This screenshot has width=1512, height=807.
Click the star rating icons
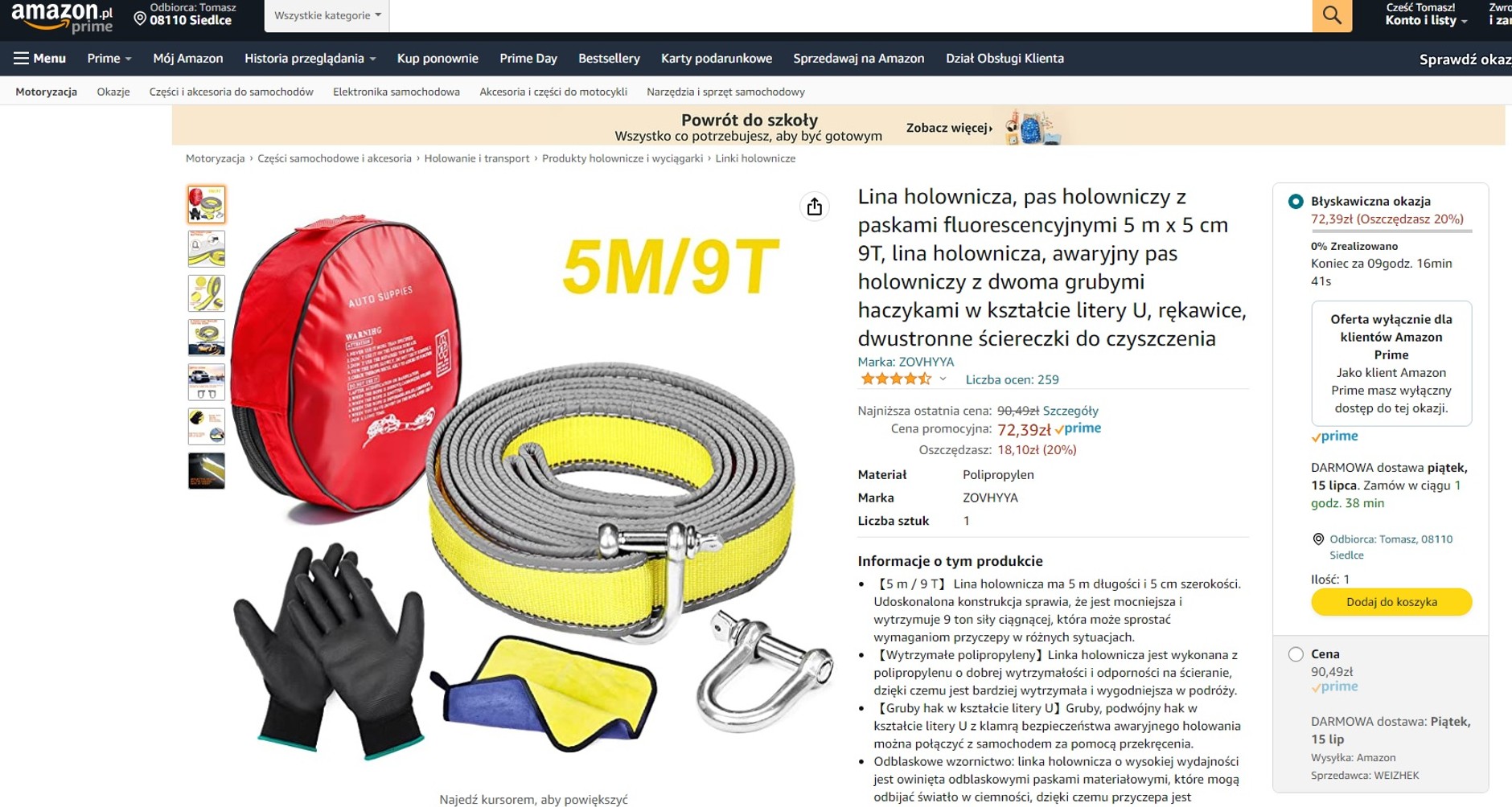pyautogui.click(x=895, y=379)
